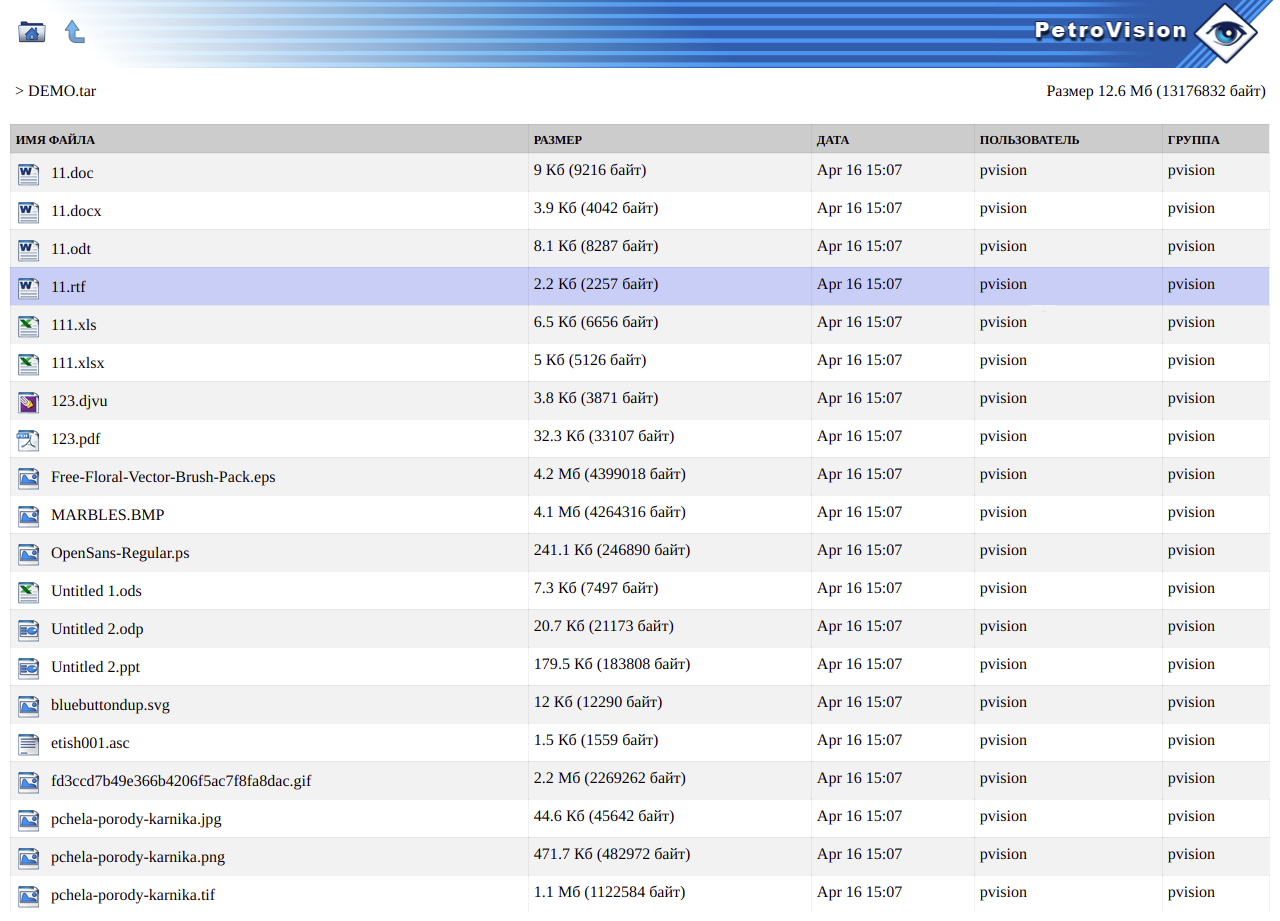Click the image icon next to MARBLES.BMP
1280x921 pixels.
click(x=28, y=515)
